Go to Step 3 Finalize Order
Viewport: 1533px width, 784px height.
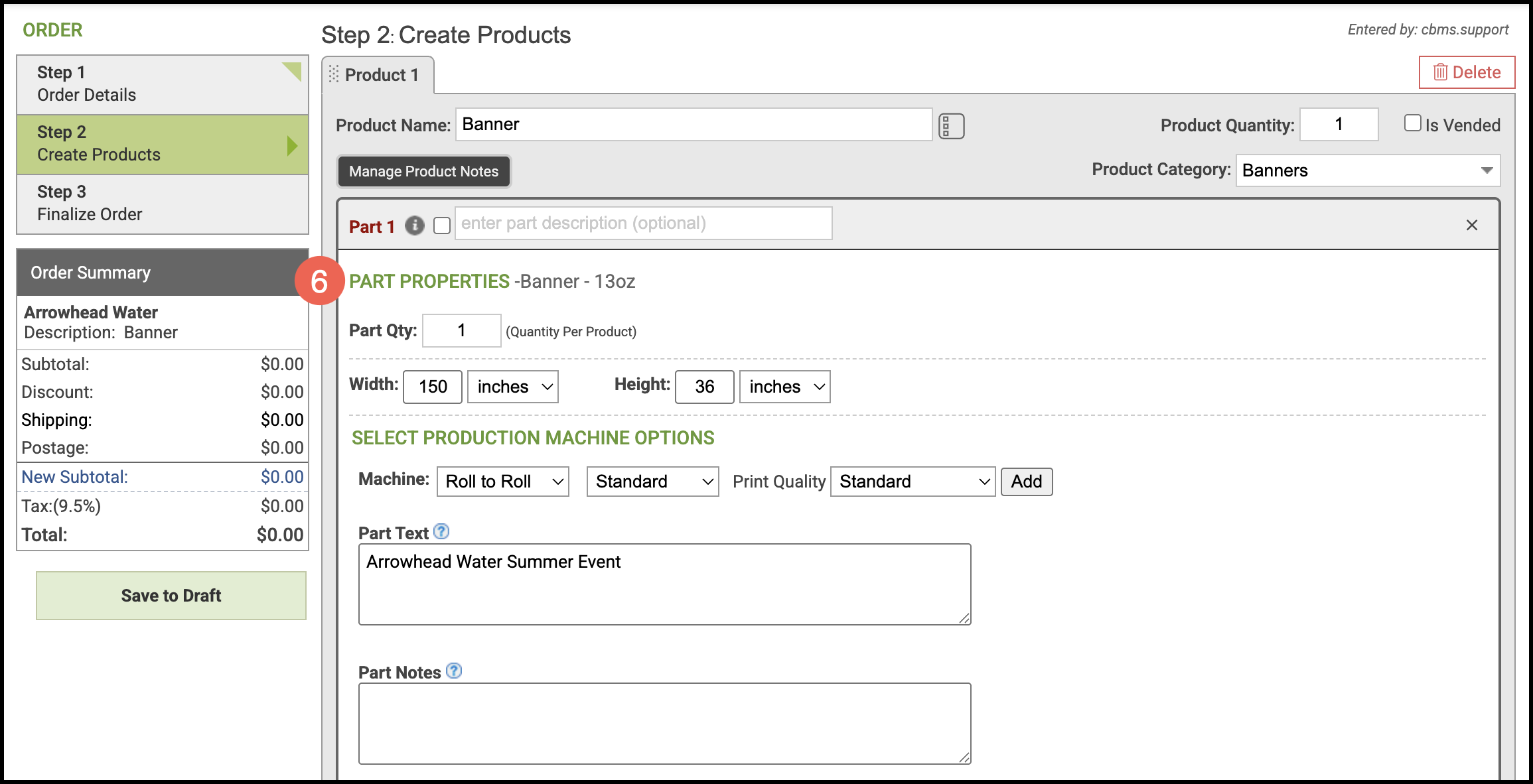pos(162,204)
